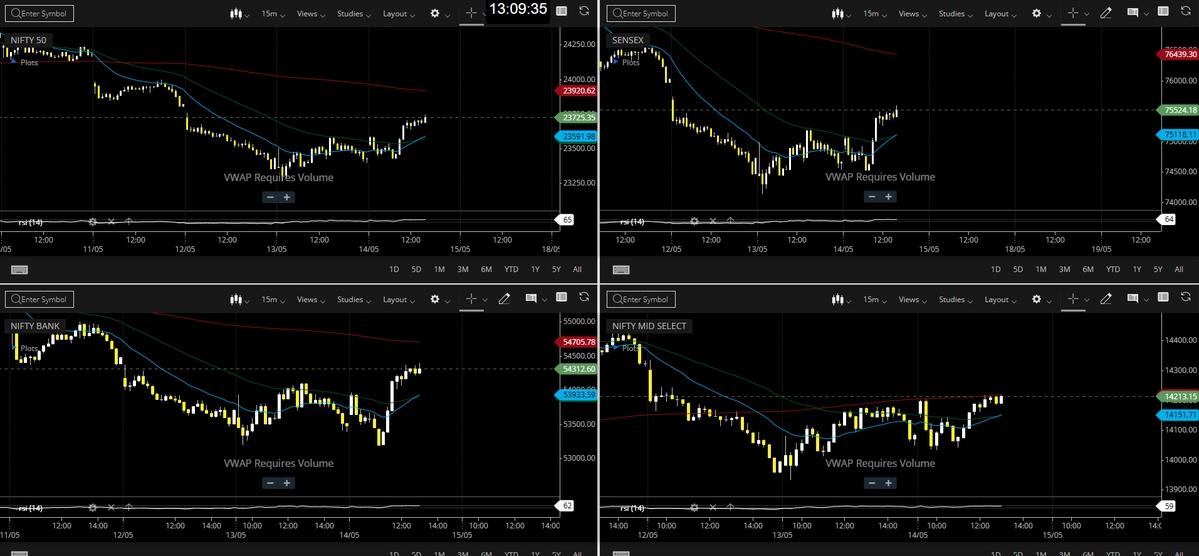Open 15m interval dropdown in SENSEX chart

pos(873,14)
